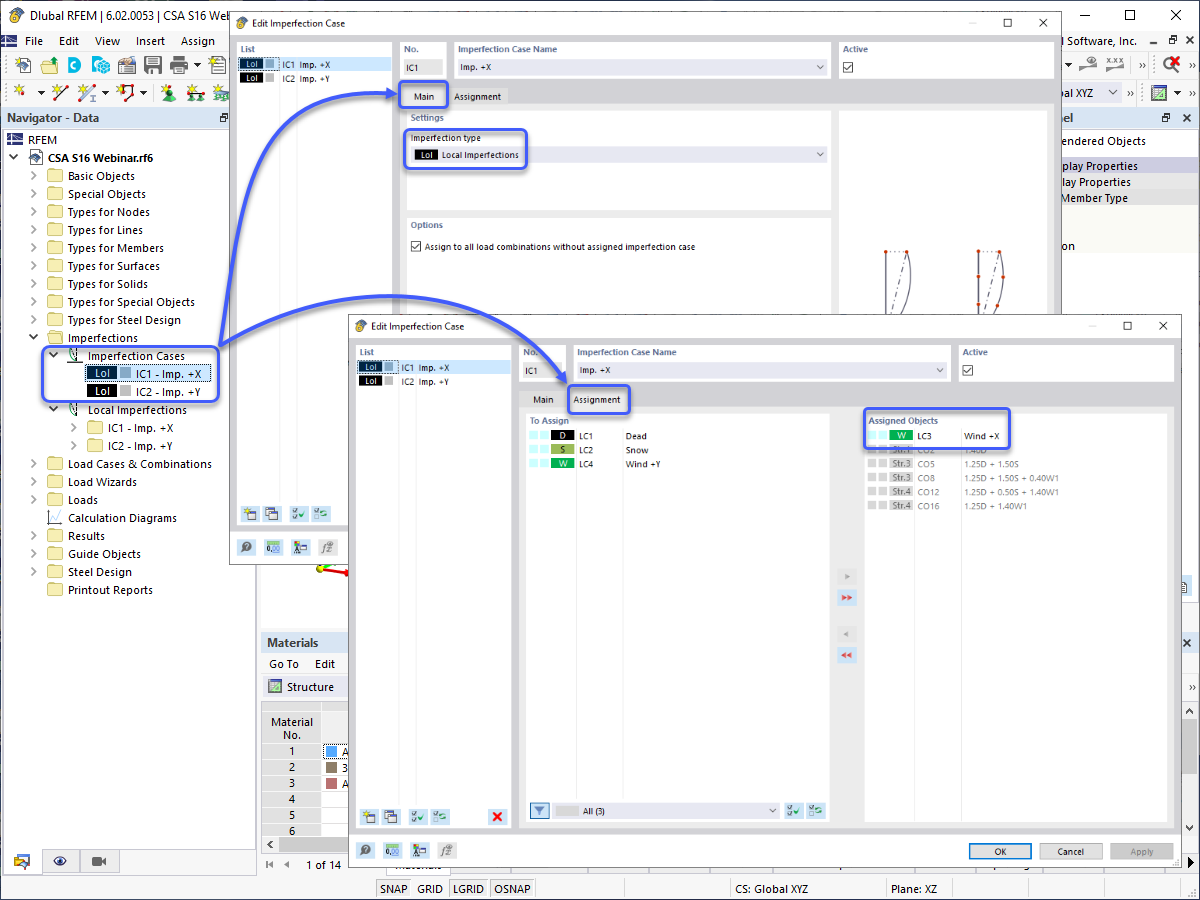
Task: Click No. field IC1 in front dialog
Action: tap(542, 370)
